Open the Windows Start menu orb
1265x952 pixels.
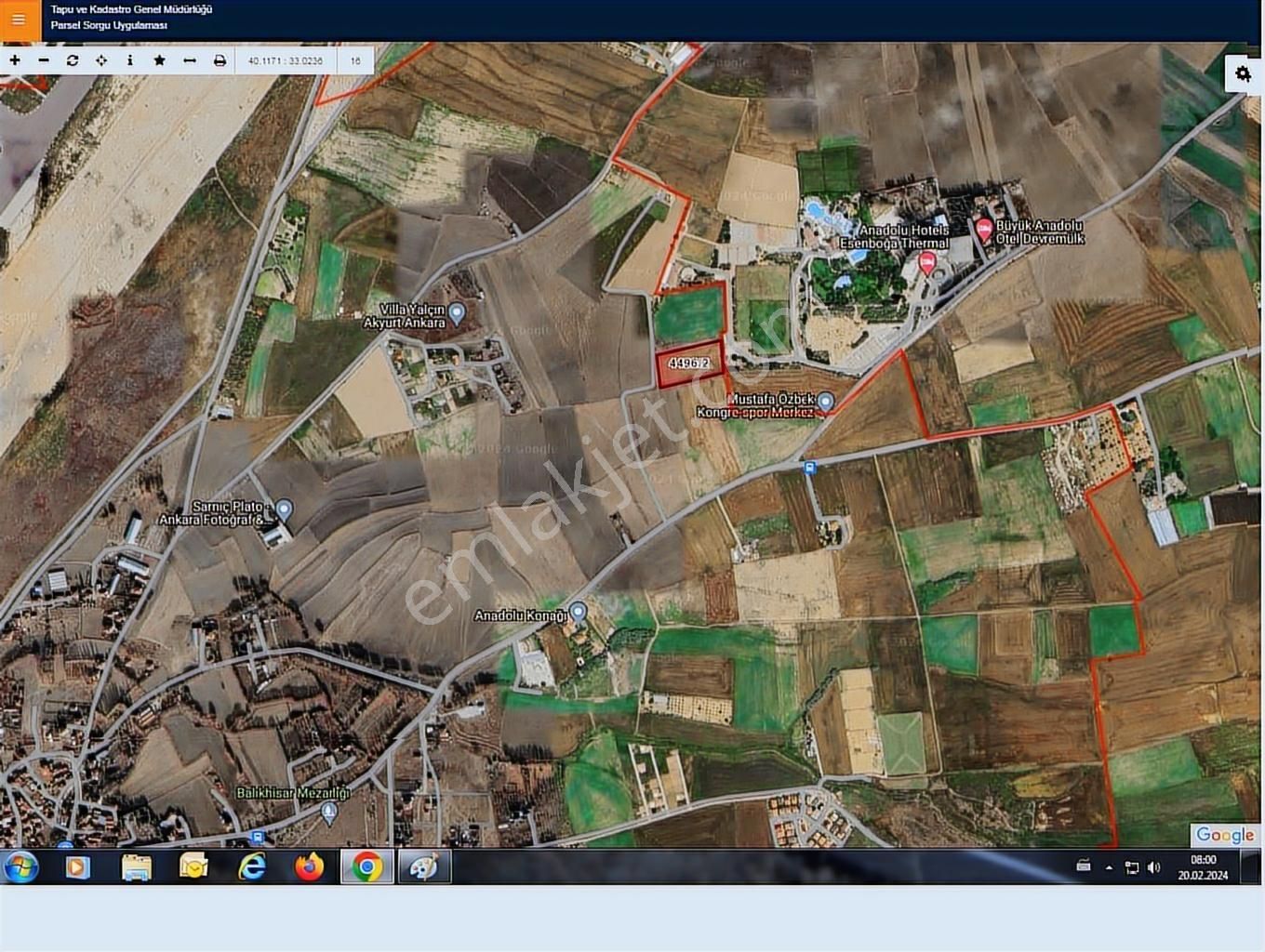click(20, 867)
